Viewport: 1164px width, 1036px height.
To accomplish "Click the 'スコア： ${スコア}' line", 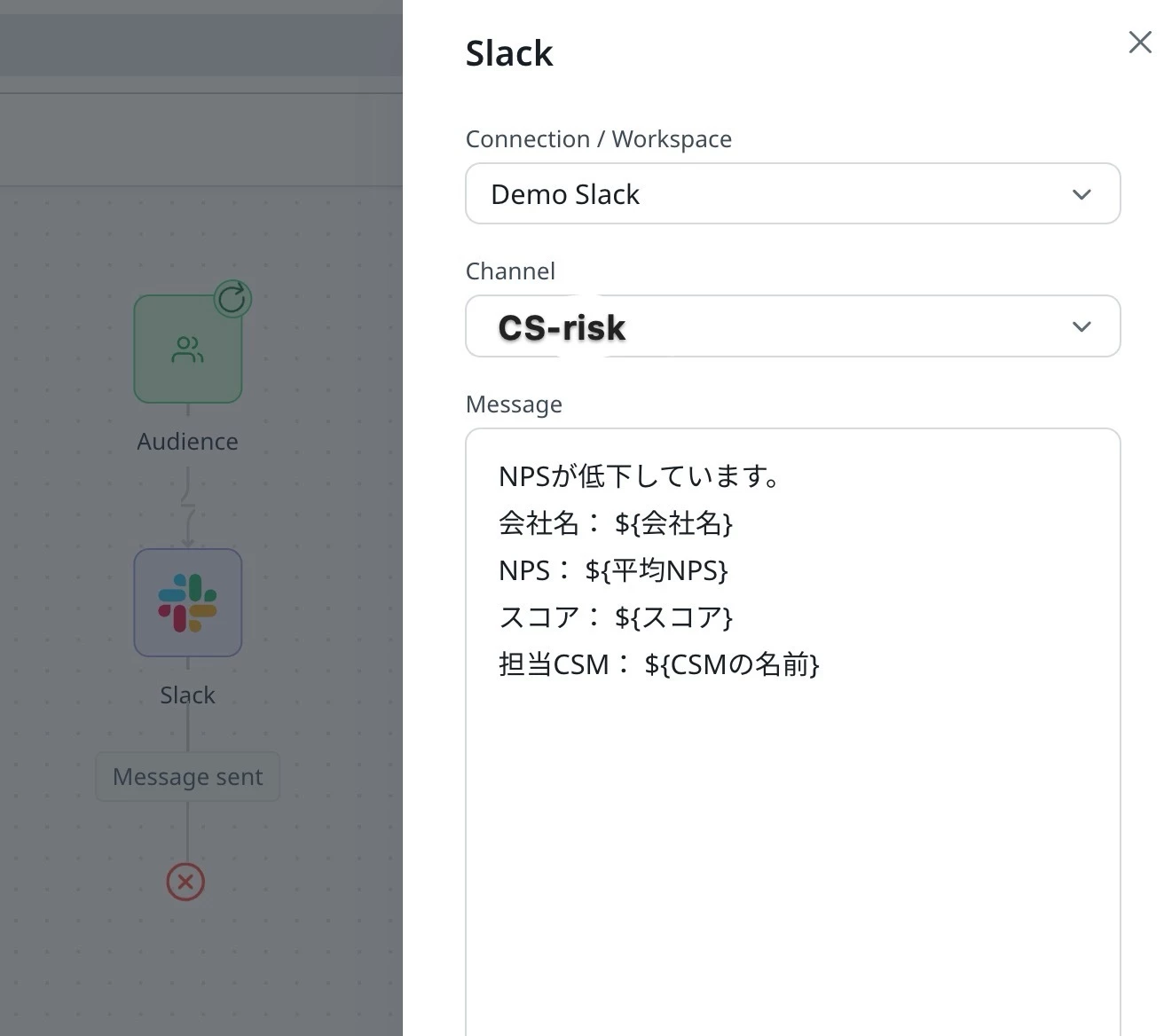I will (x=616, y=617).
